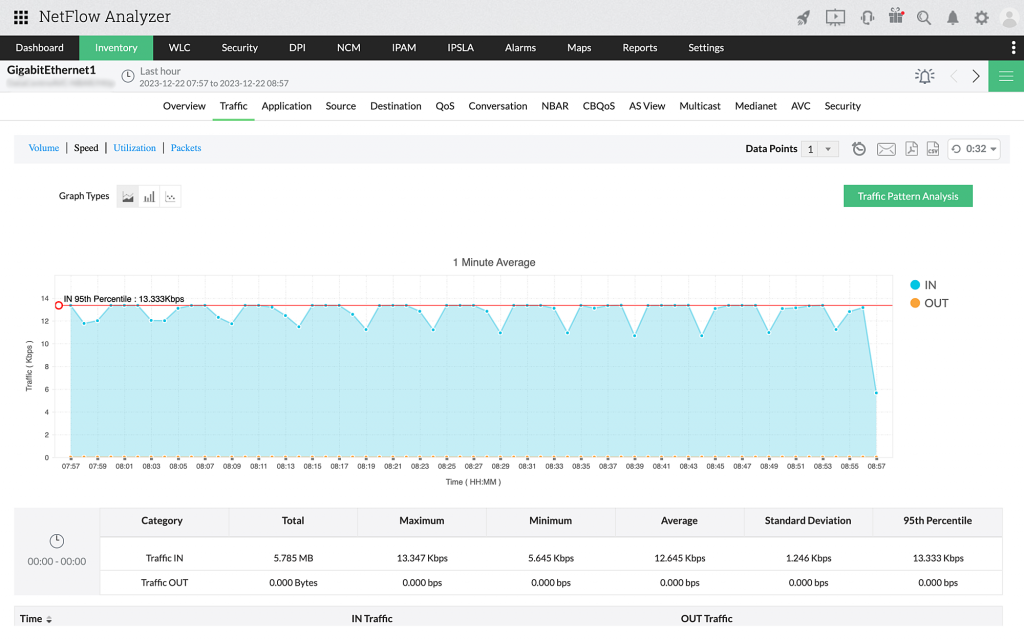
Task: Toggle the IN series in chart legend
Action: (925, 284)
